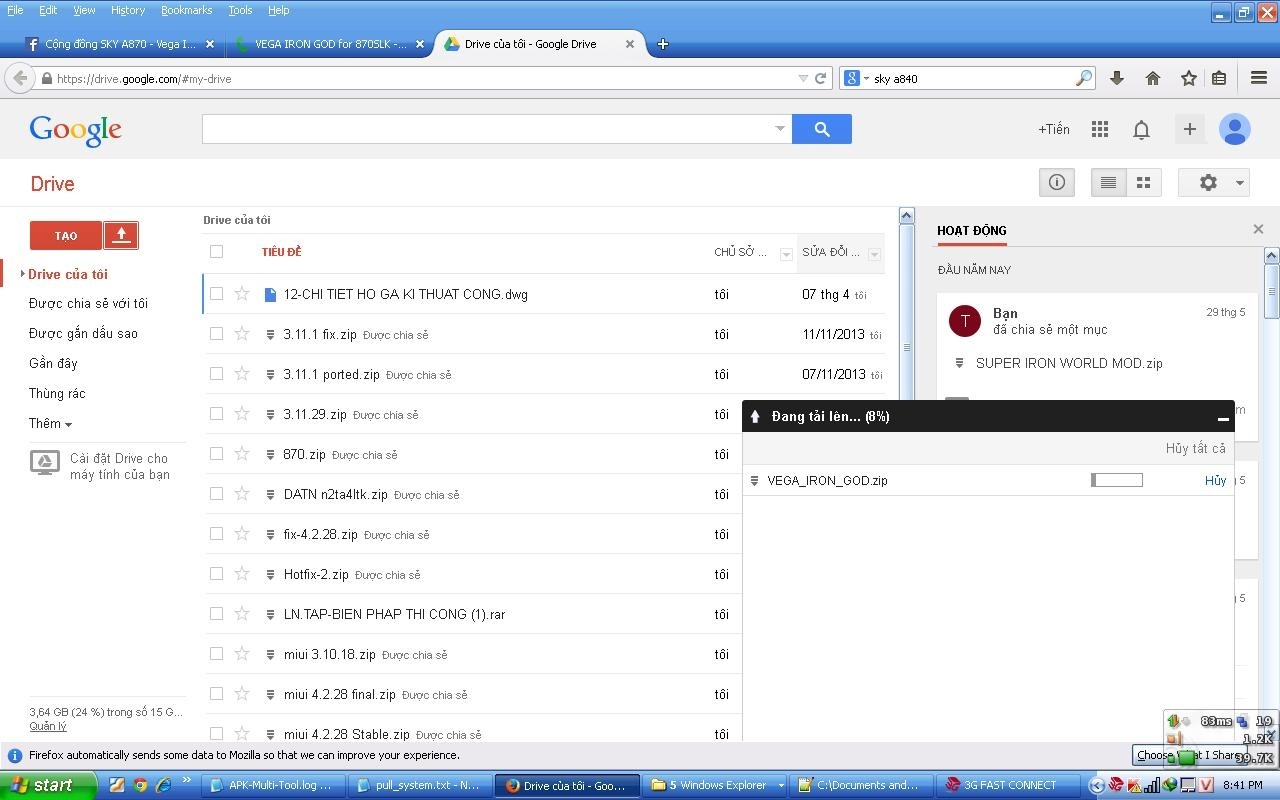Open search options dropdown arrow

[x=780, y=129]
